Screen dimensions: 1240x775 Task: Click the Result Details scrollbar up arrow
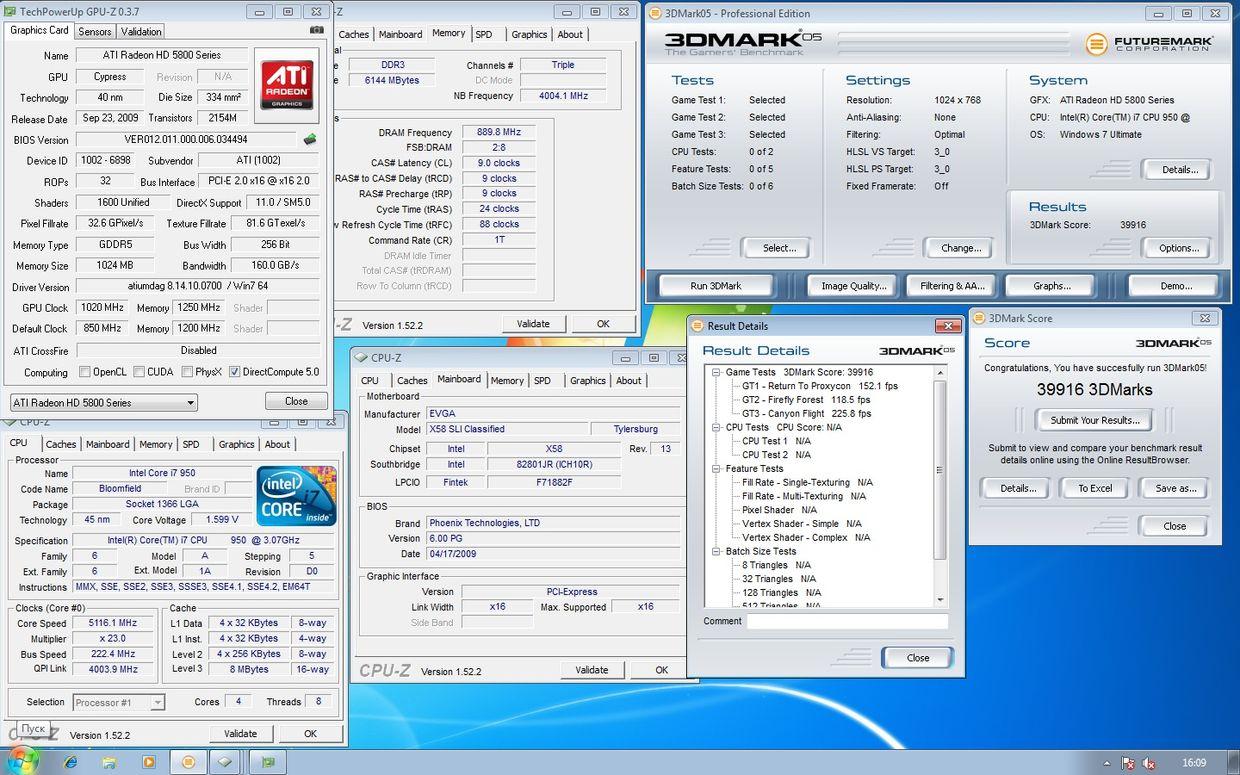click(939, 372)
